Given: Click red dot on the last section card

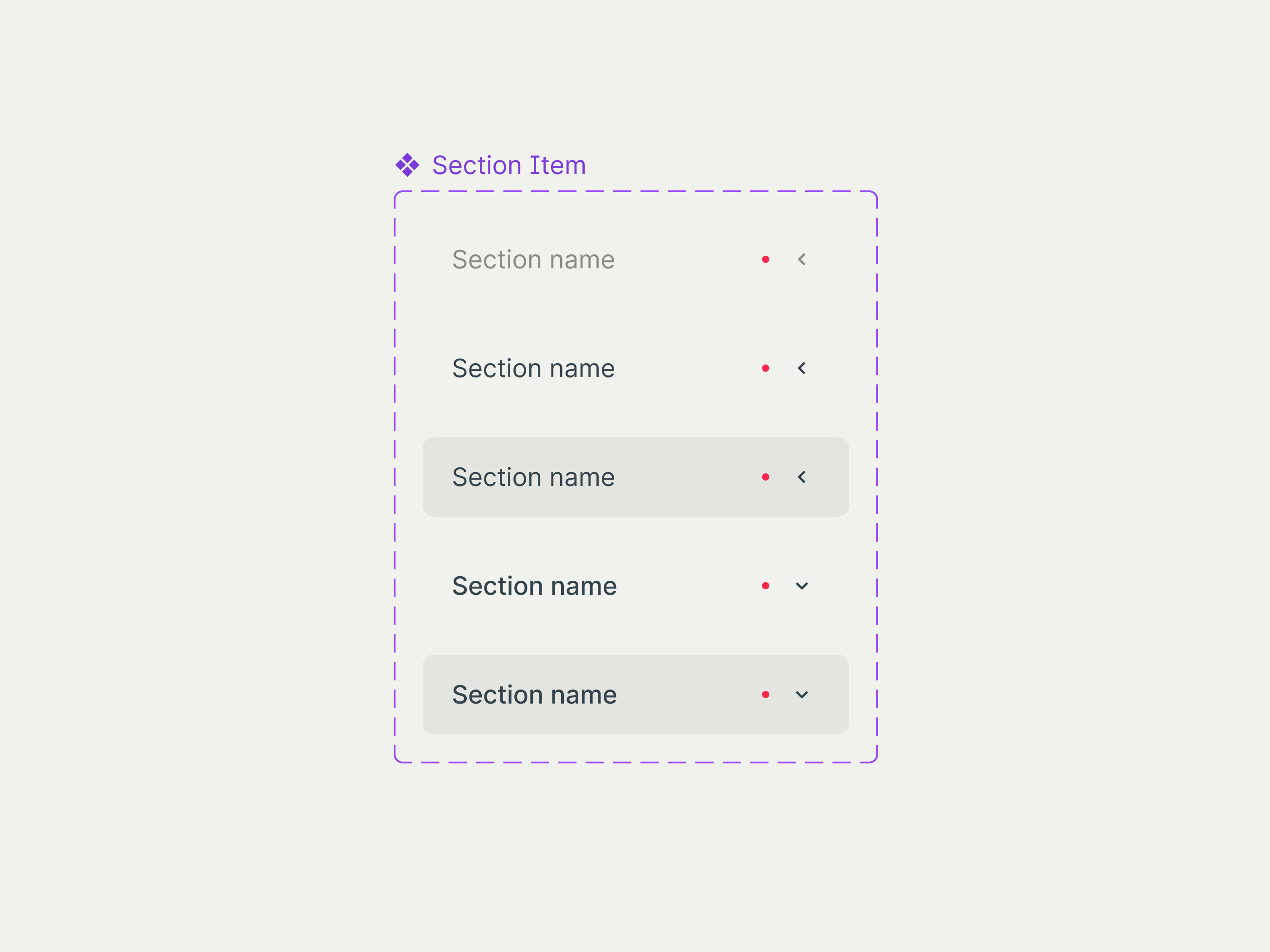Looking at the screenshot, I should click(765, 695).
